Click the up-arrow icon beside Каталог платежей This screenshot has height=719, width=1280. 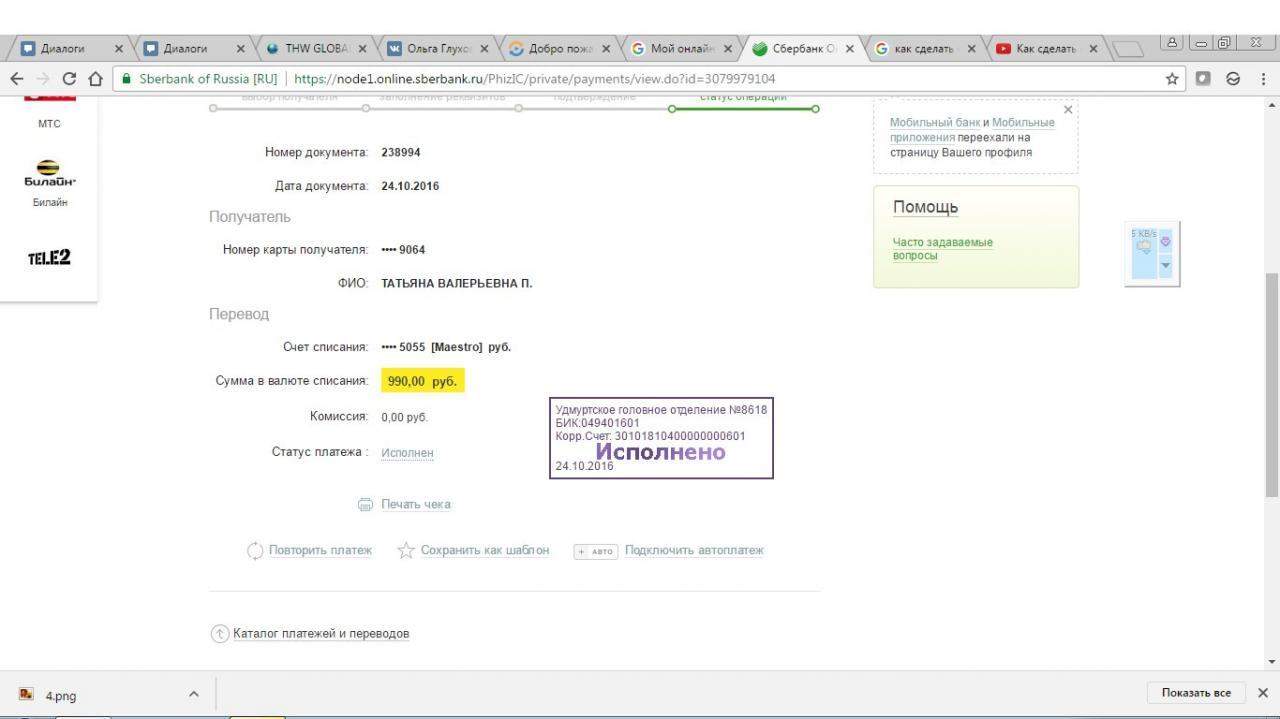220,634
